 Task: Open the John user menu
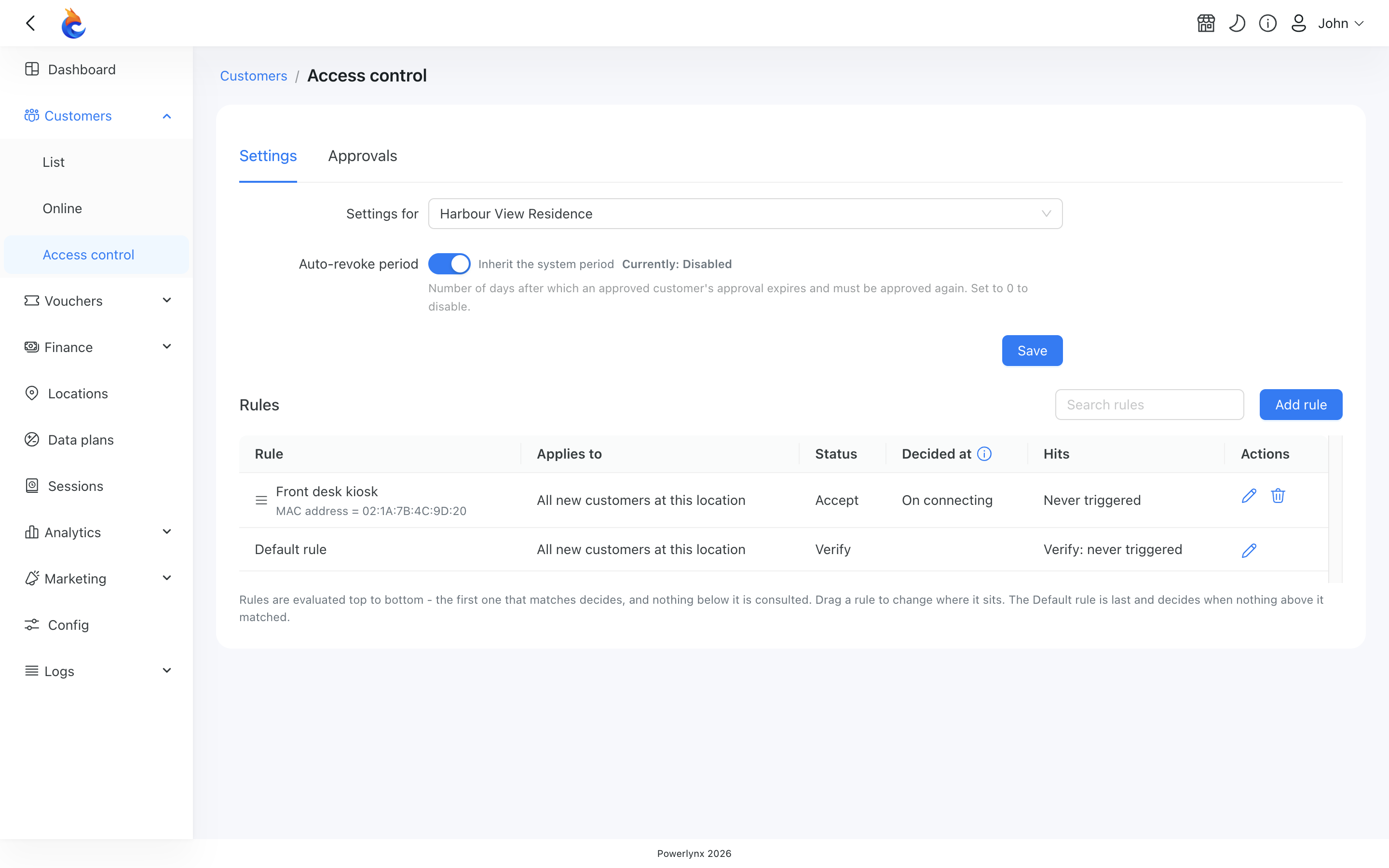[x=1340, y=23]
